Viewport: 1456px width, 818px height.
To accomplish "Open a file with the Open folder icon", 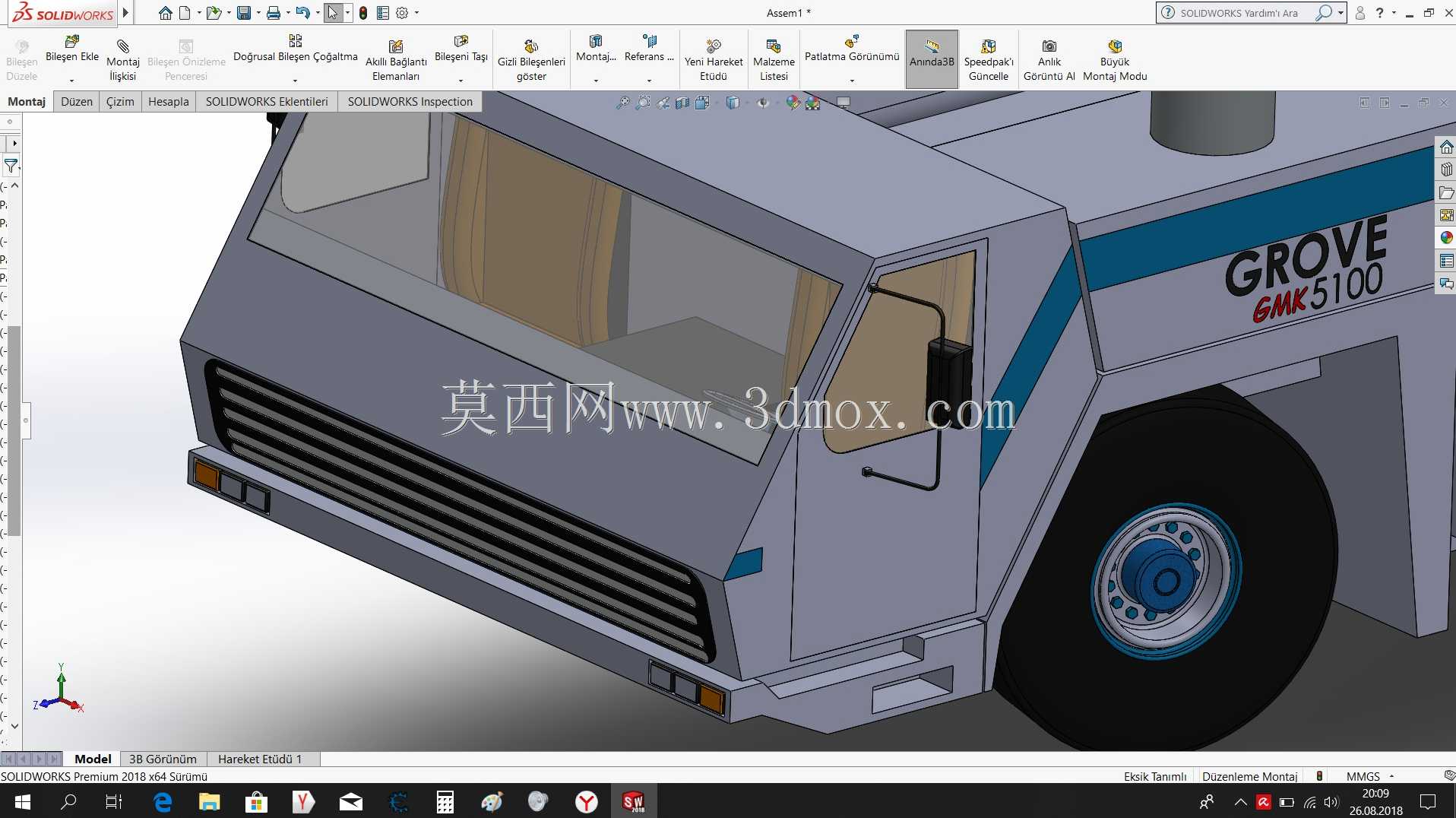I will click(x=214, y=13).
